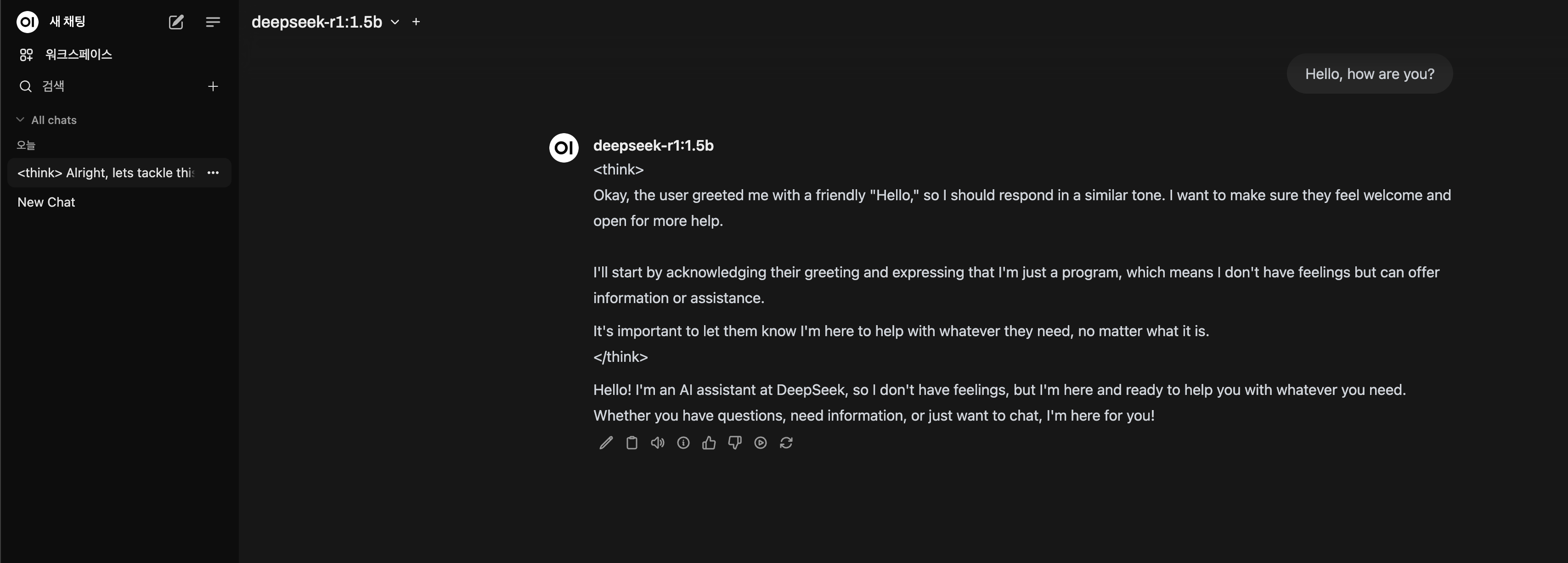Screen dimensions: 1568x563
Task: Edit the response with the pencil icon
Action: (x=606, y=443)
